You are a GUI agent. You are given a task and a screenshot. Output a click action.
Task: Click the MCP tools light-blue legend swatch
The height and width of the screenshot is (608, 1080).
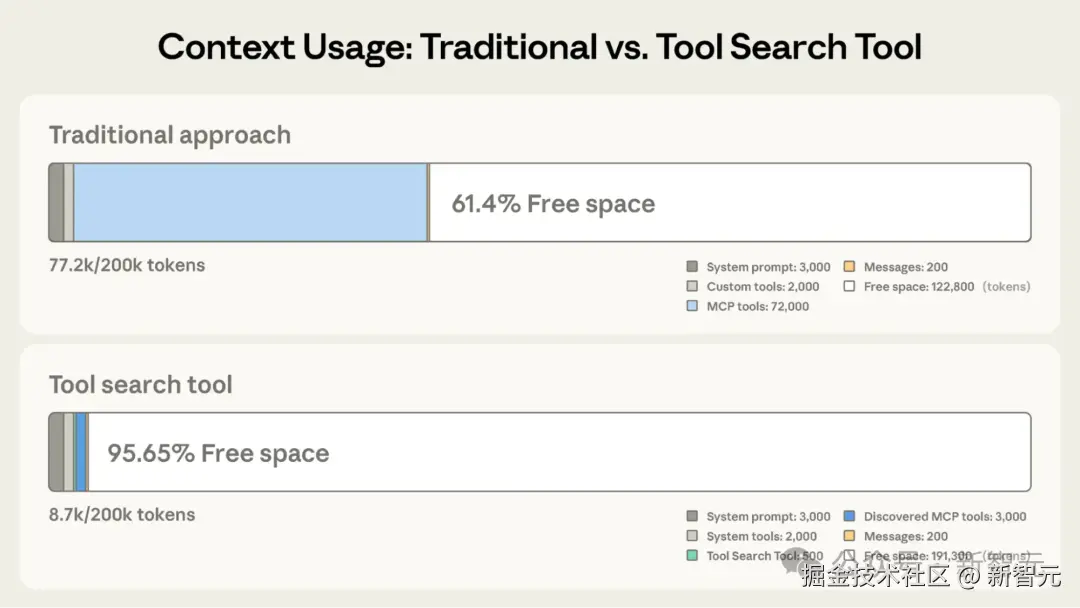point(692,306)
